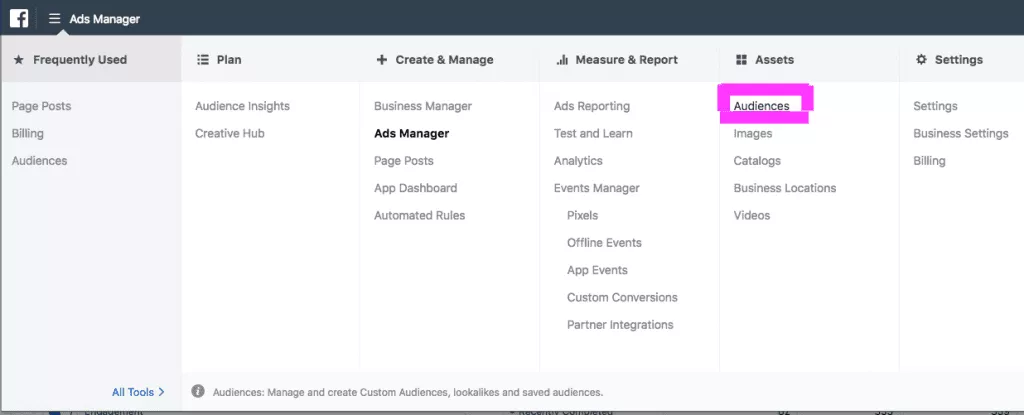Select the Frequently Used header tab
Screen dimensions: 1024x415
91,59
